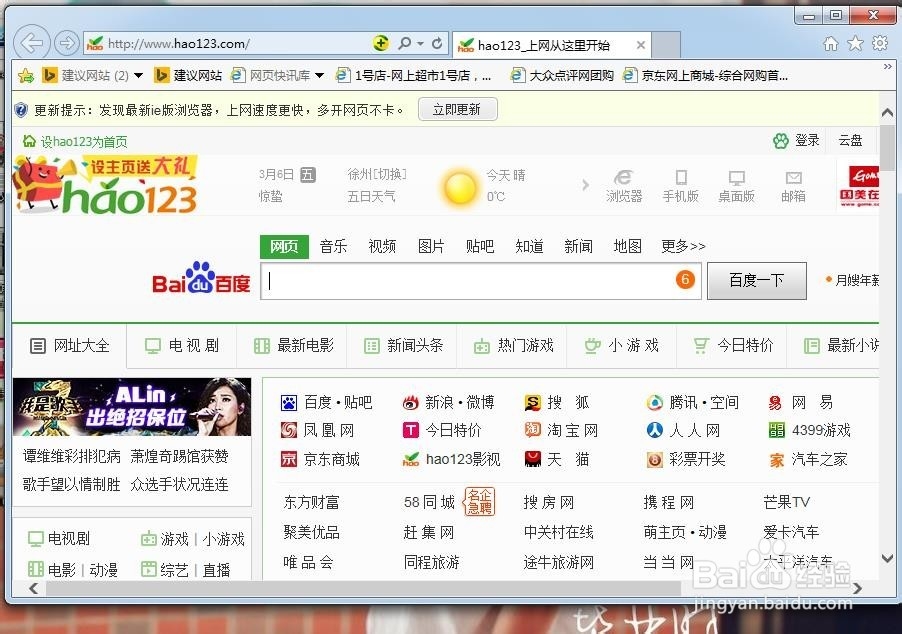Image resolution: width=902 pixels, height=634 pixels.
Task: Open the 桌面版 desktop icon
Action: 736,186
